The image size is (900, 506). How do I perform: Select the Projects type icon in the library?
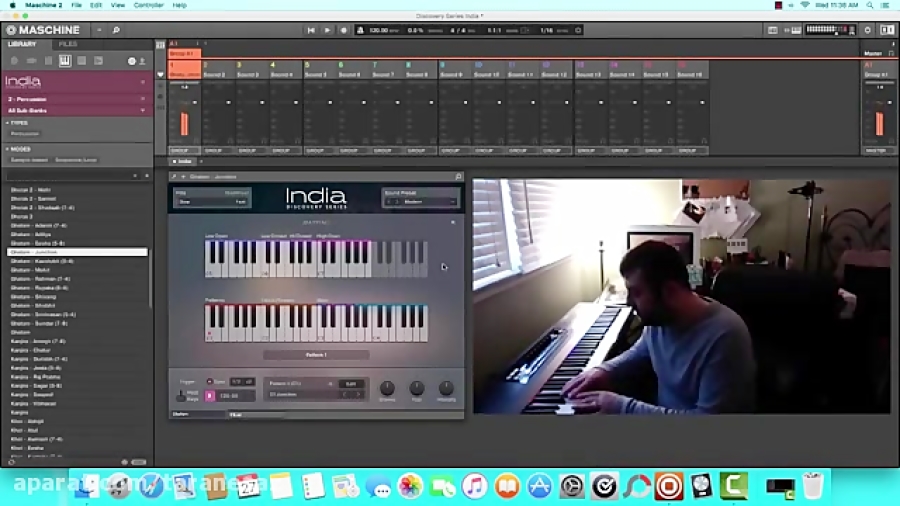pyautogui.click(x=14, y=60)
